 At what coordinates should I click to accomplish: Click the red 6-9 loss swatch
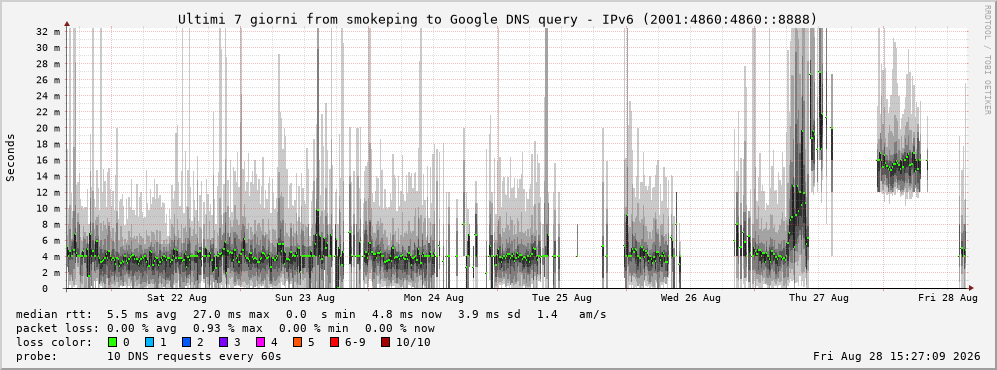tap(334, 342)
